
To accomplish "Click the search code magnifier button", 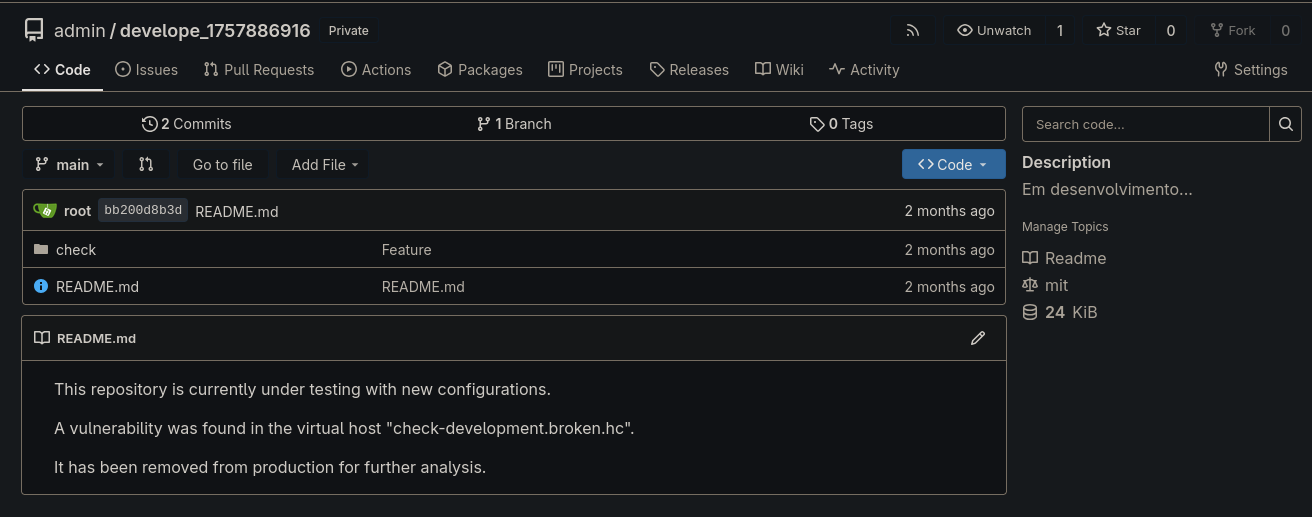I will (1285, 124).
